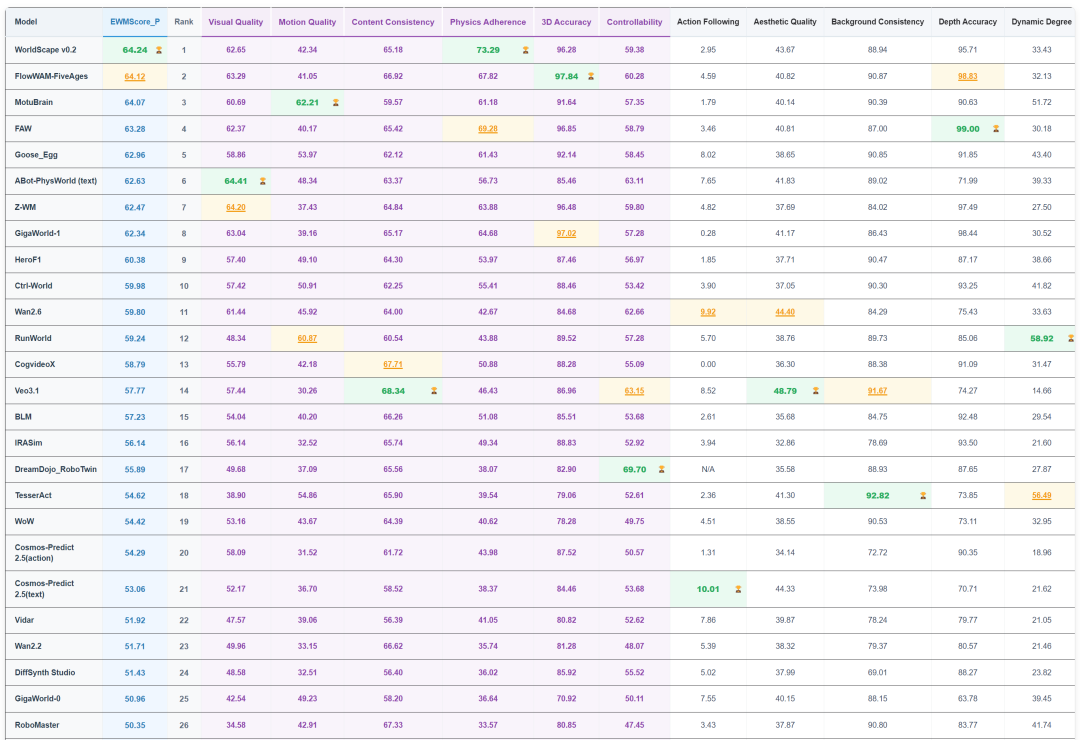Select the WoW model name

click(x=24, y=522)
